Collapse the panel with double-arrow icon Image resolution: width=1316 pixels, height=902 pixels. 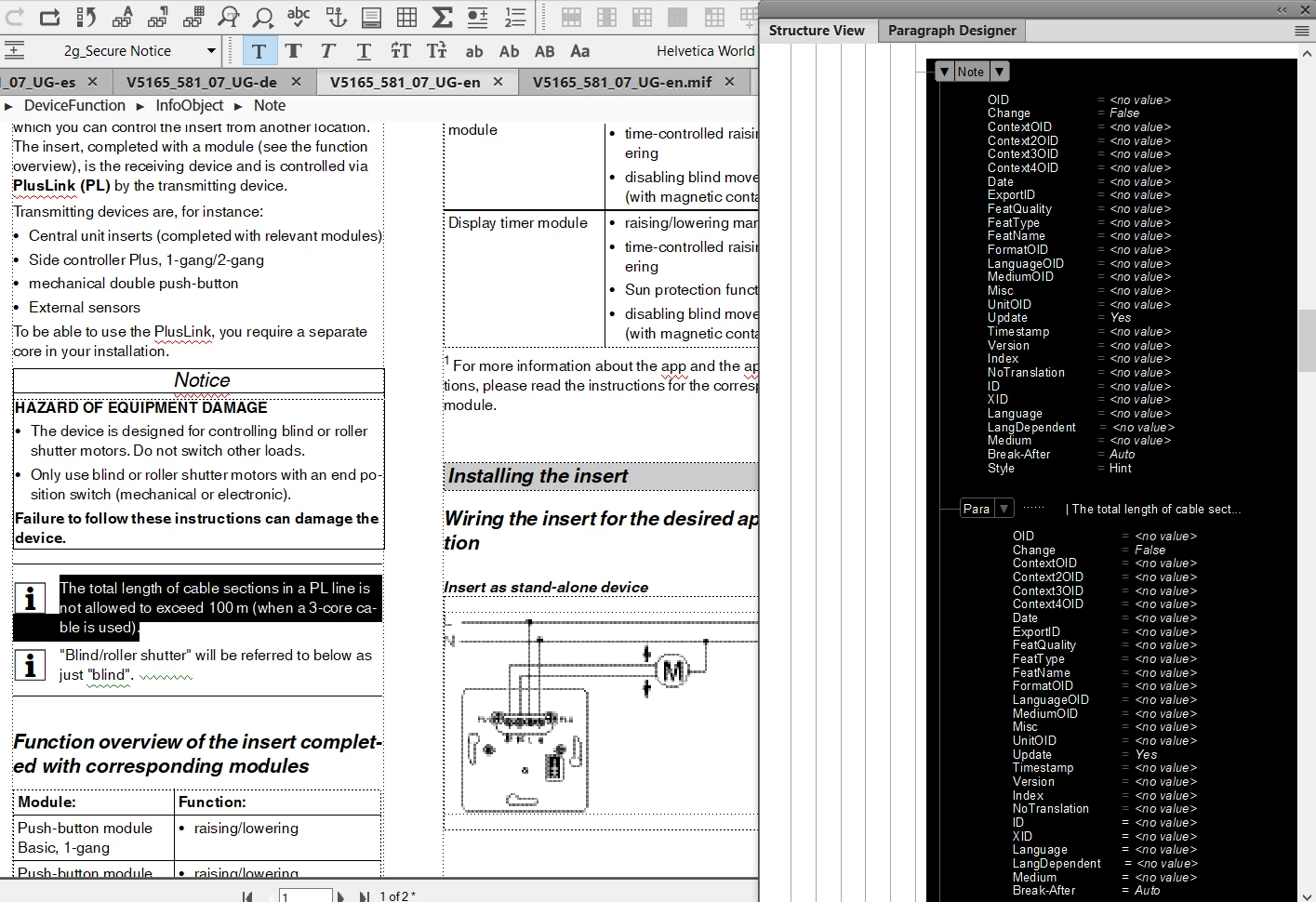(1282, 9)
